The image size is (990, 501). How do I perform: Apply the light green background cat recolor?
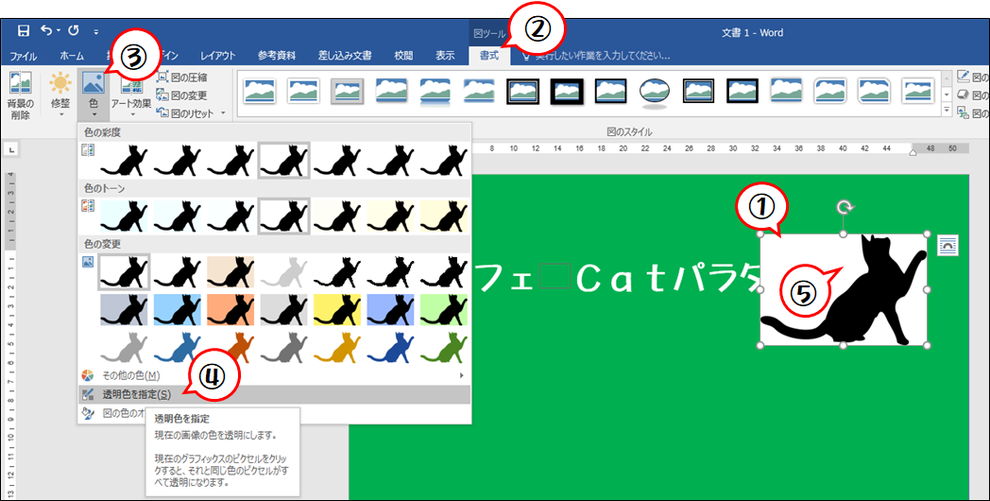tap(444, 309)
